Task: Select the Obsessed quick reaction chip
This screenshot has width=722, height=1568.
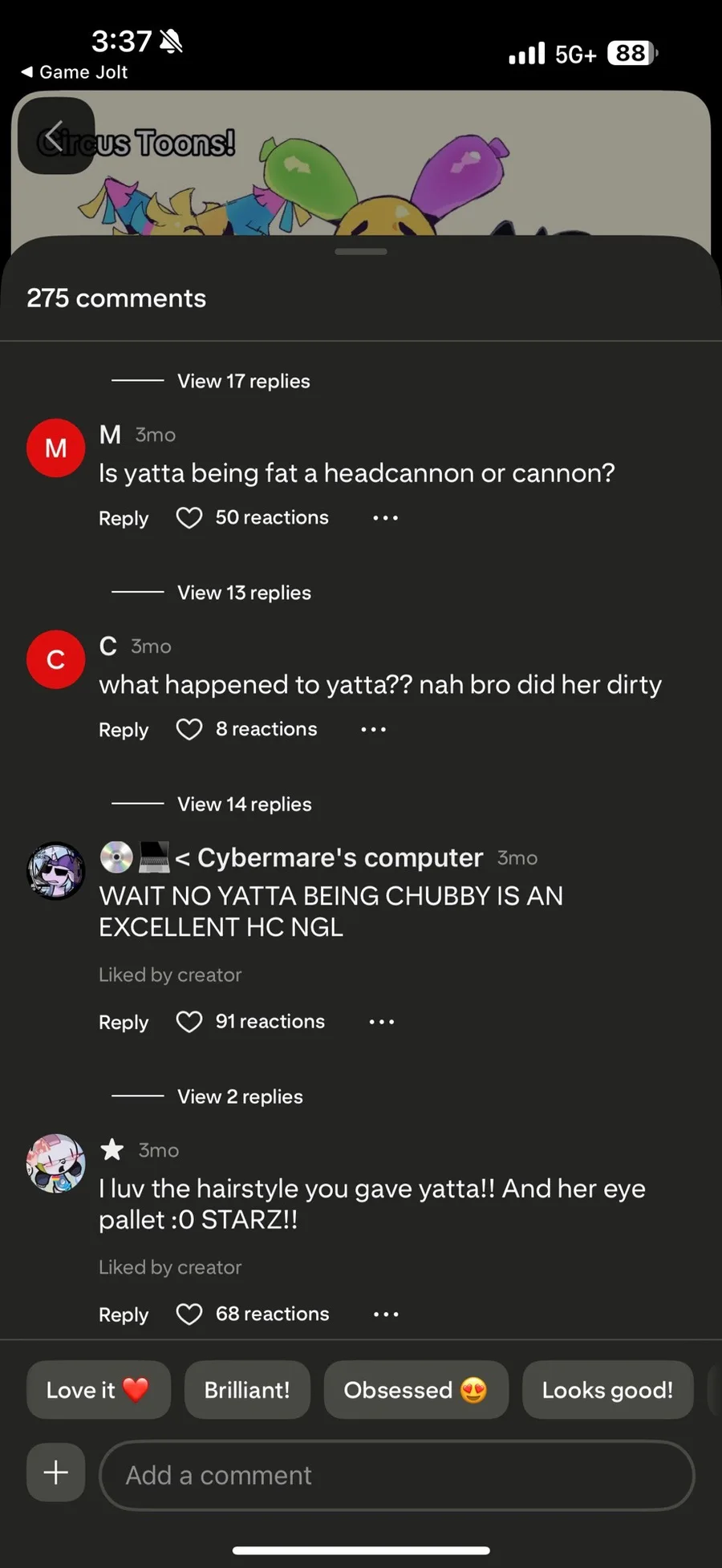Action: pyautogui.click(x=416, y=1390)
